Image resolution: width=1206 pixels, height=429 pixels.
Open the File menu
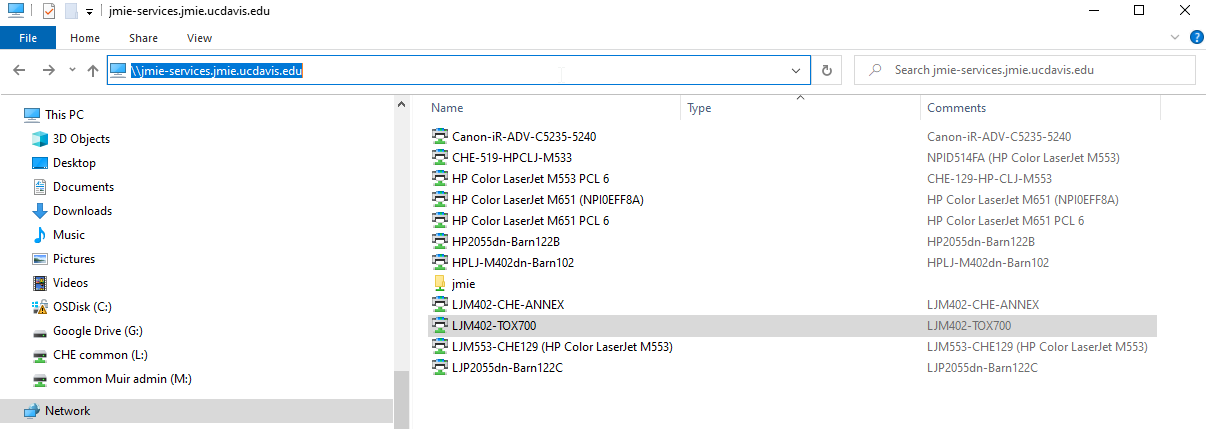pyautogui.click(x=28, y=38)
